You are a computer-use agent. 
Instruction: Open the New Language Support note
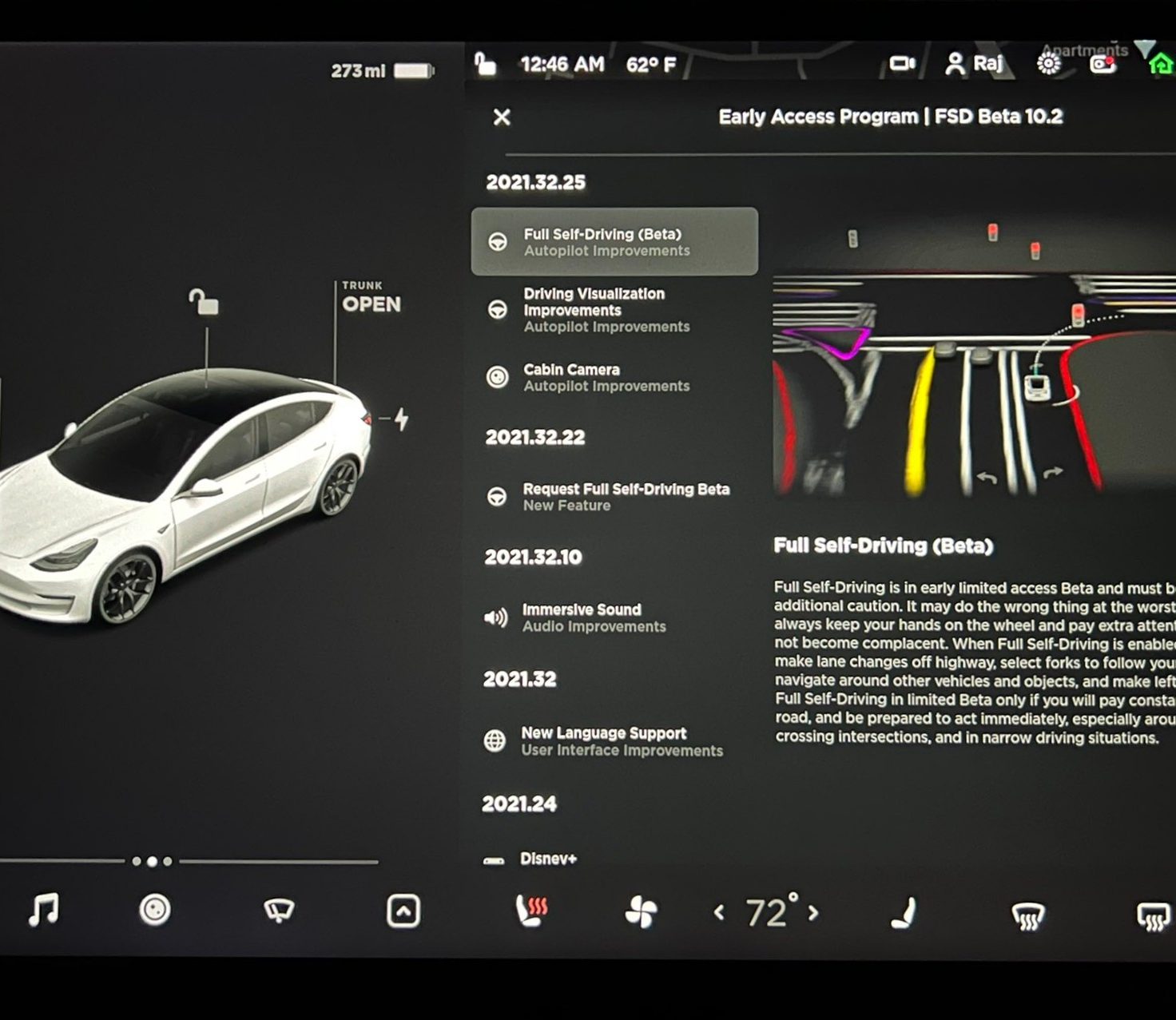tap(615, 741)
